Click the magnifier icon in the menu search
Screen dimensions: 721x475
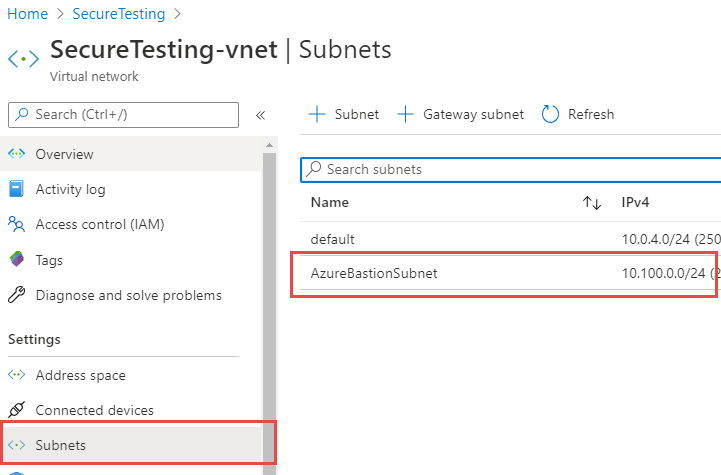pos(22,114)
